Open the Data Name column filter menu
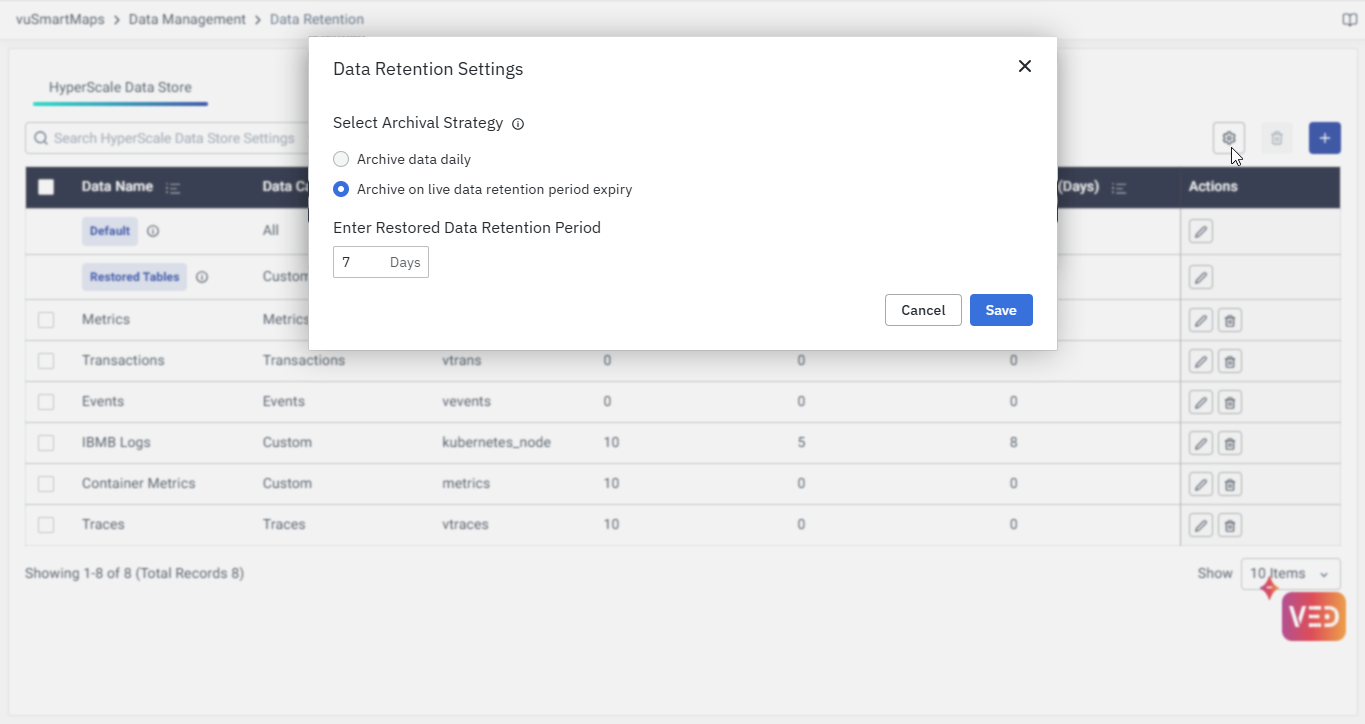 [x=172, y=187]
